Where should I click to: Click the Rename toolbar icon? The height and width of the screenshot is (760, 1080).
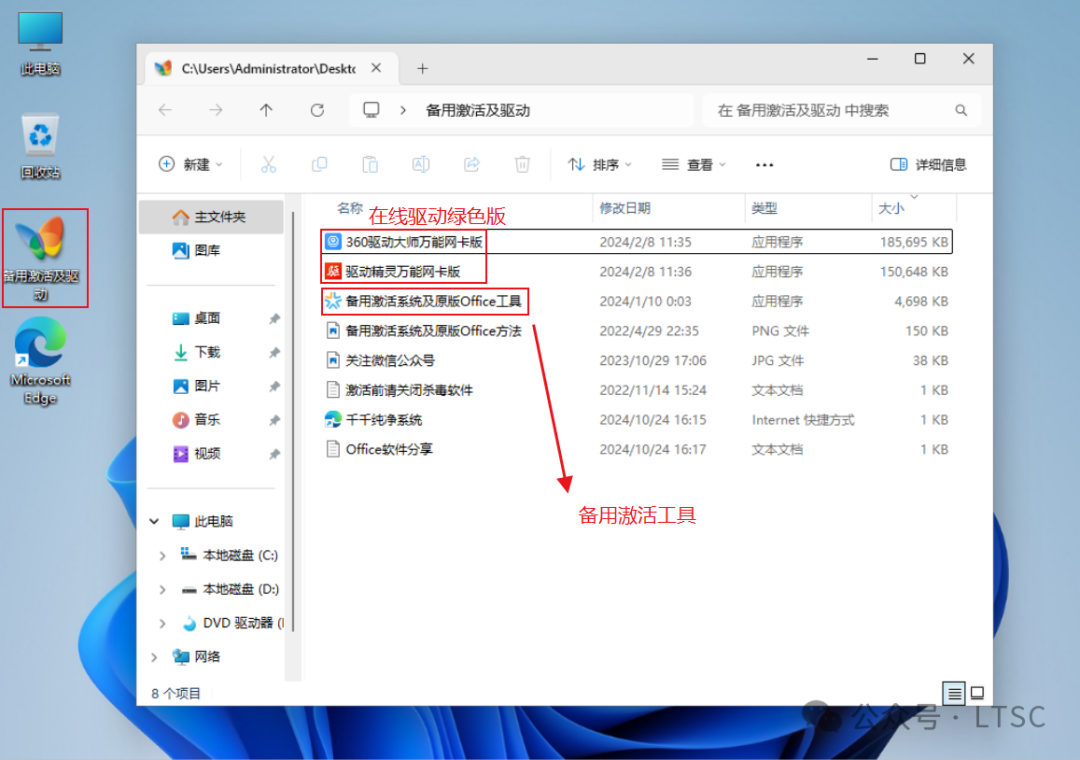point(421,165)
